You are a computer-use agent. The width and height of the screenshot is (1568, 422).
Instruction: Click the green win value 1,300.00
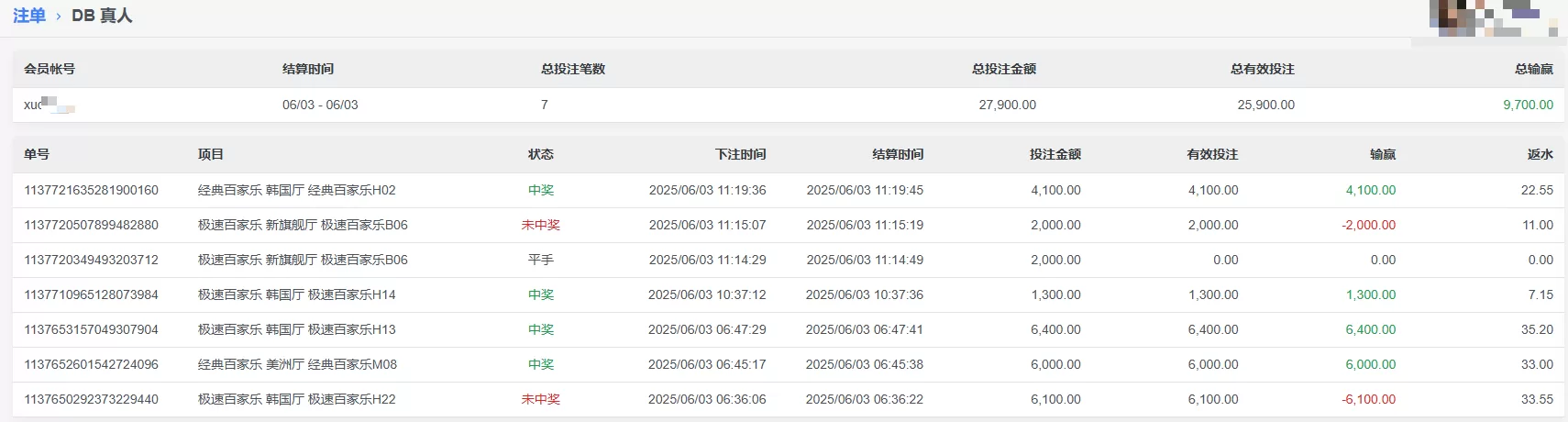(1371, 294)
